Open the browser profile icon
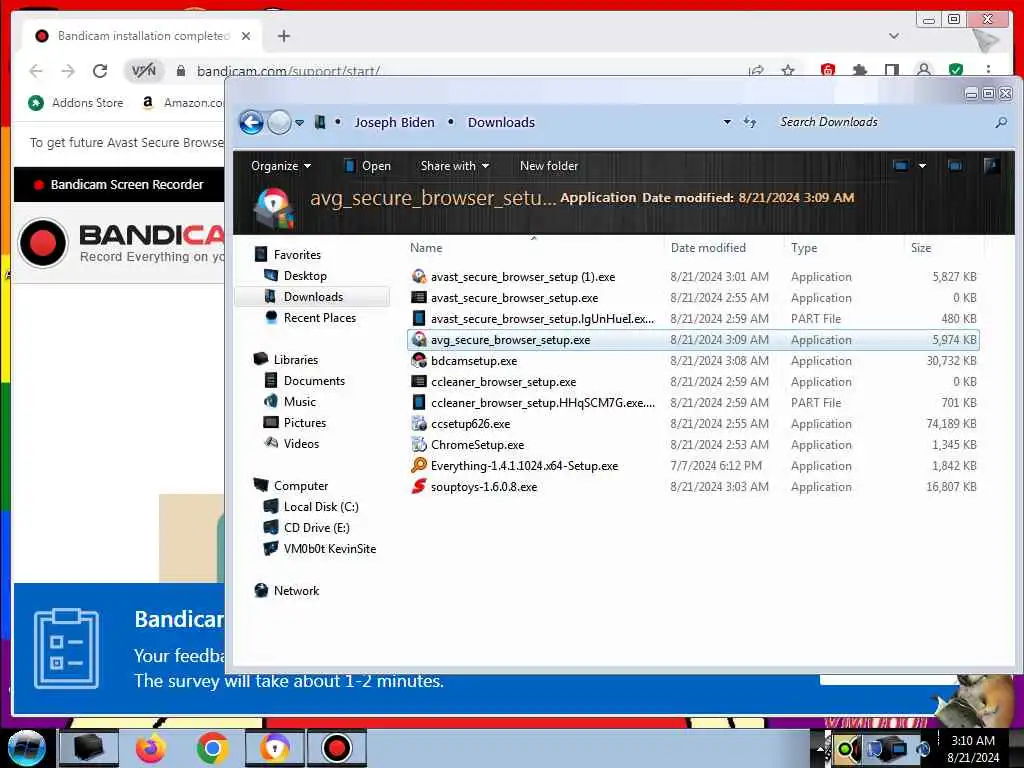This screenshot has height=768, width=1024. point(923,71)
